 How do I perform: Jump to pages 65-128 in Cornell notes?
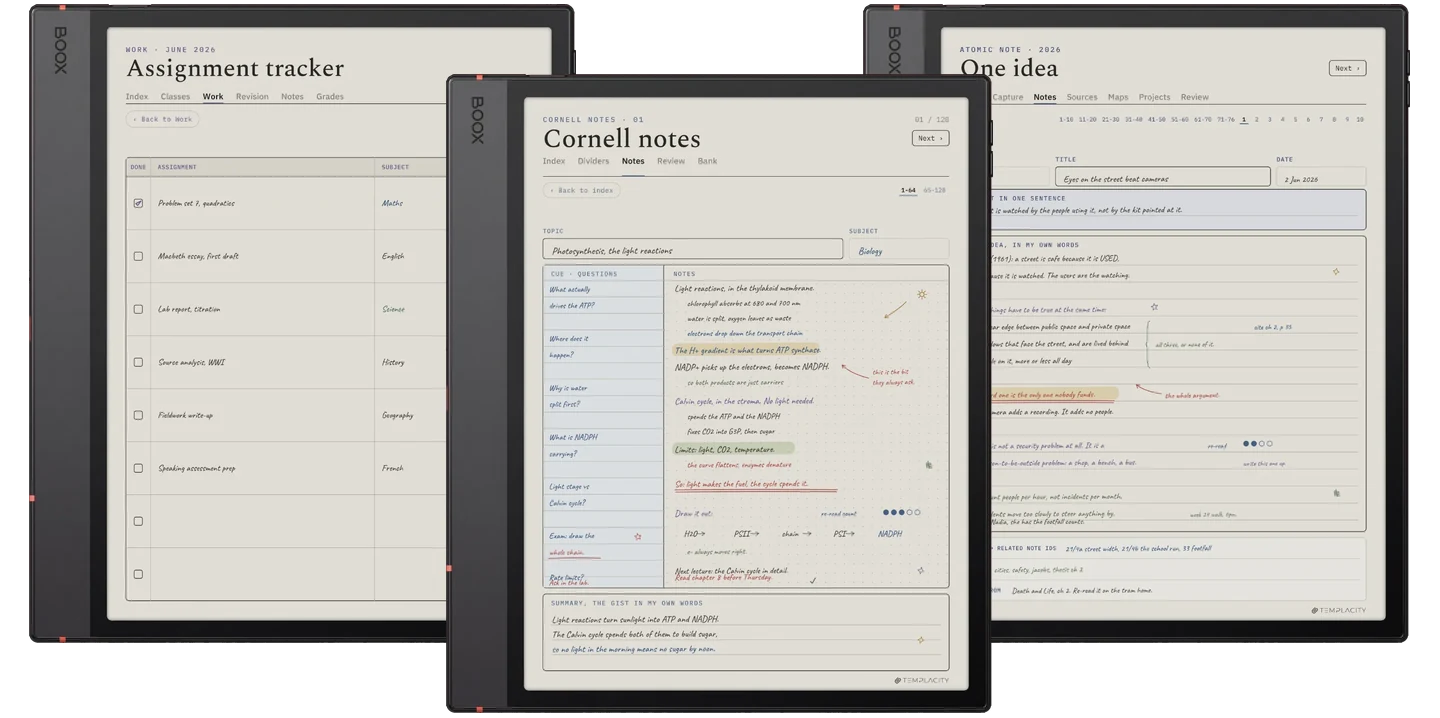point(934,190)
